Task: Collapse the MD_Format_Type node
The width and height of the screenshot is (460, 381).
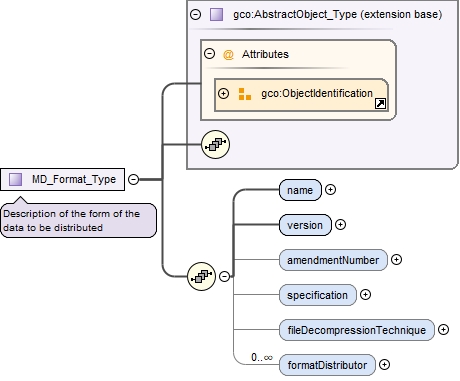Action: (133, 179)
